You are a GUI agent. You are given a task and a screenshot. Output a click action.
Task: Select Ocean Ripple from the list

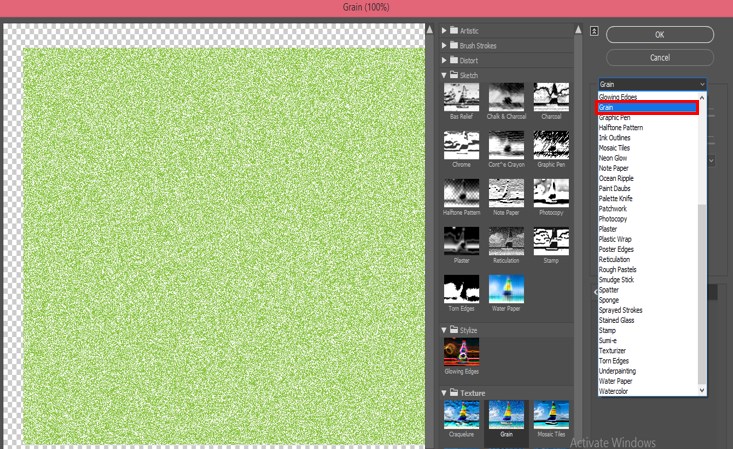pos(616,178)
